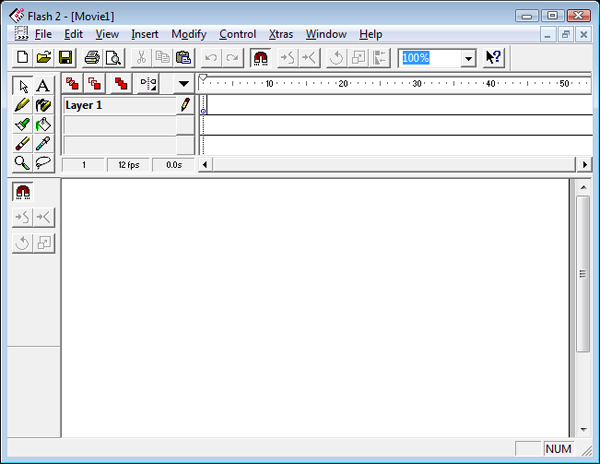Open context-sensitive Help pointer icon

[x=494, y=58]
